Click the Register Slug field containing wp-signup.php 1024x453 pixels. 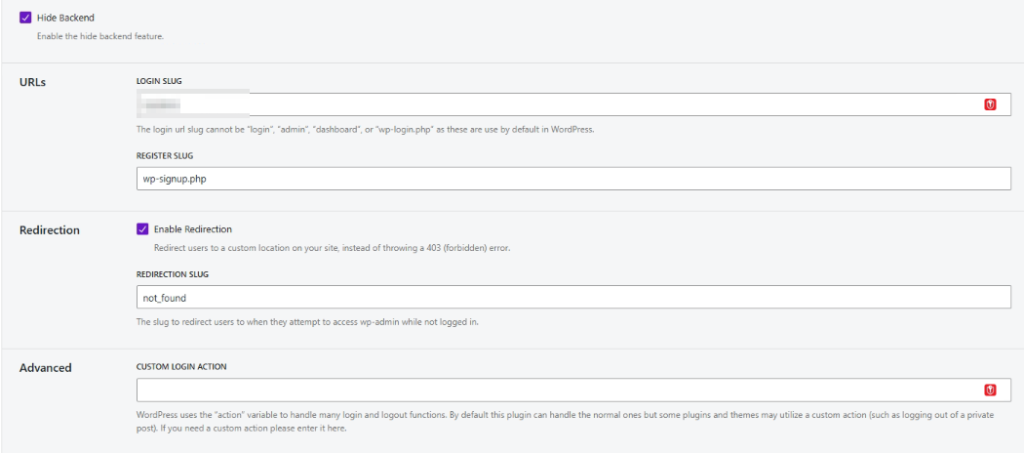[573, 179]
